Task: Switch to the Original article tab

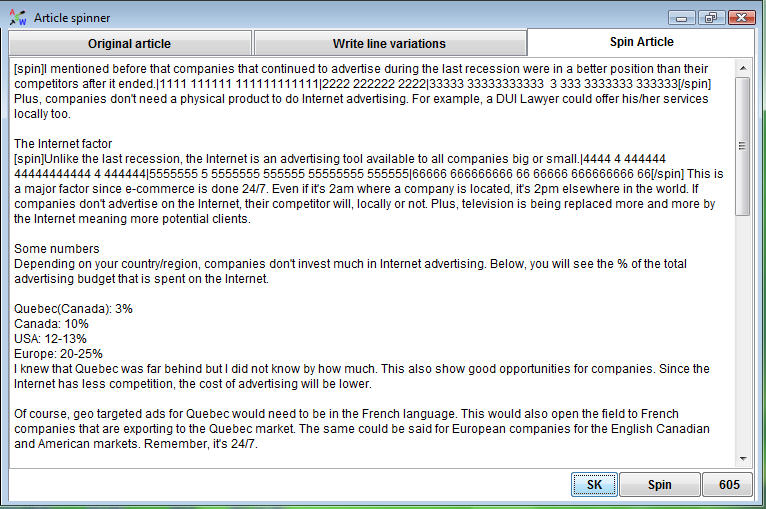Action: (x=129, y=43)
